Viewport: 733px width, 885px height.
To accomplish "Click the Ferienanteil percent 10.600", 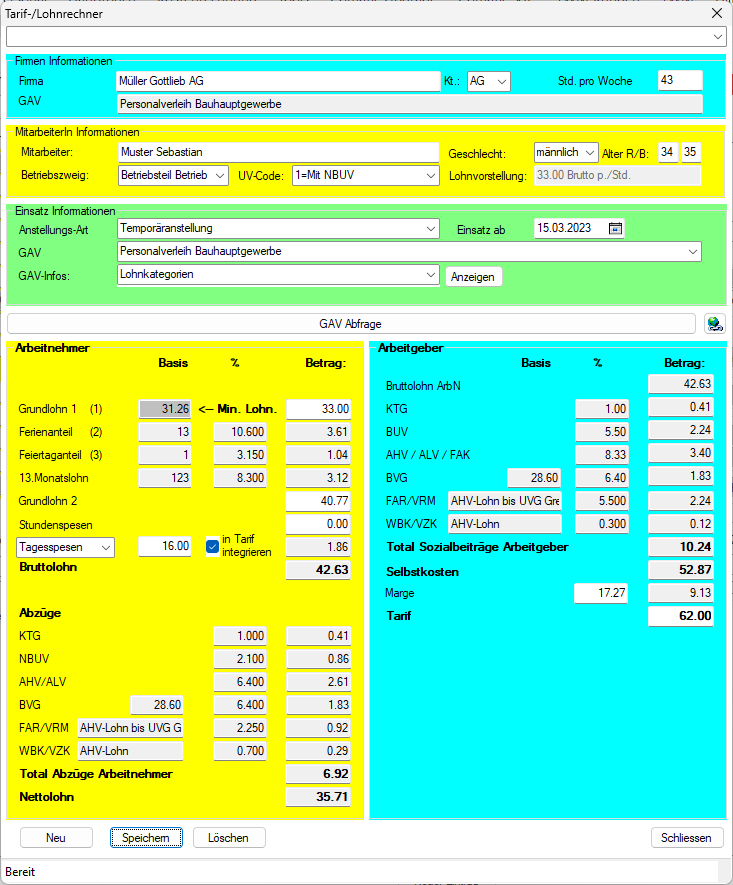I will [x=240, y=432].
